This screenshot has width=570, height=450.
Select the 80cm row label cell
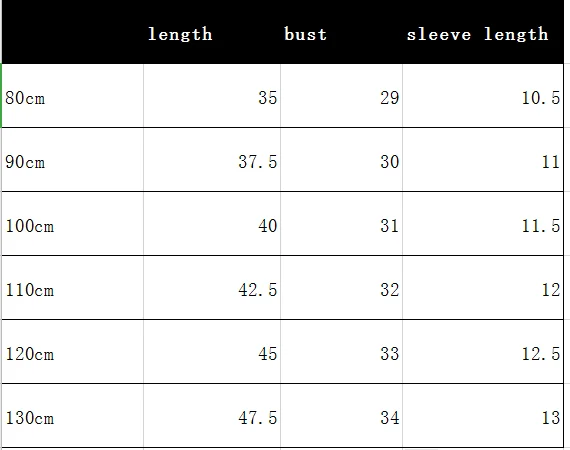[73, 96]
